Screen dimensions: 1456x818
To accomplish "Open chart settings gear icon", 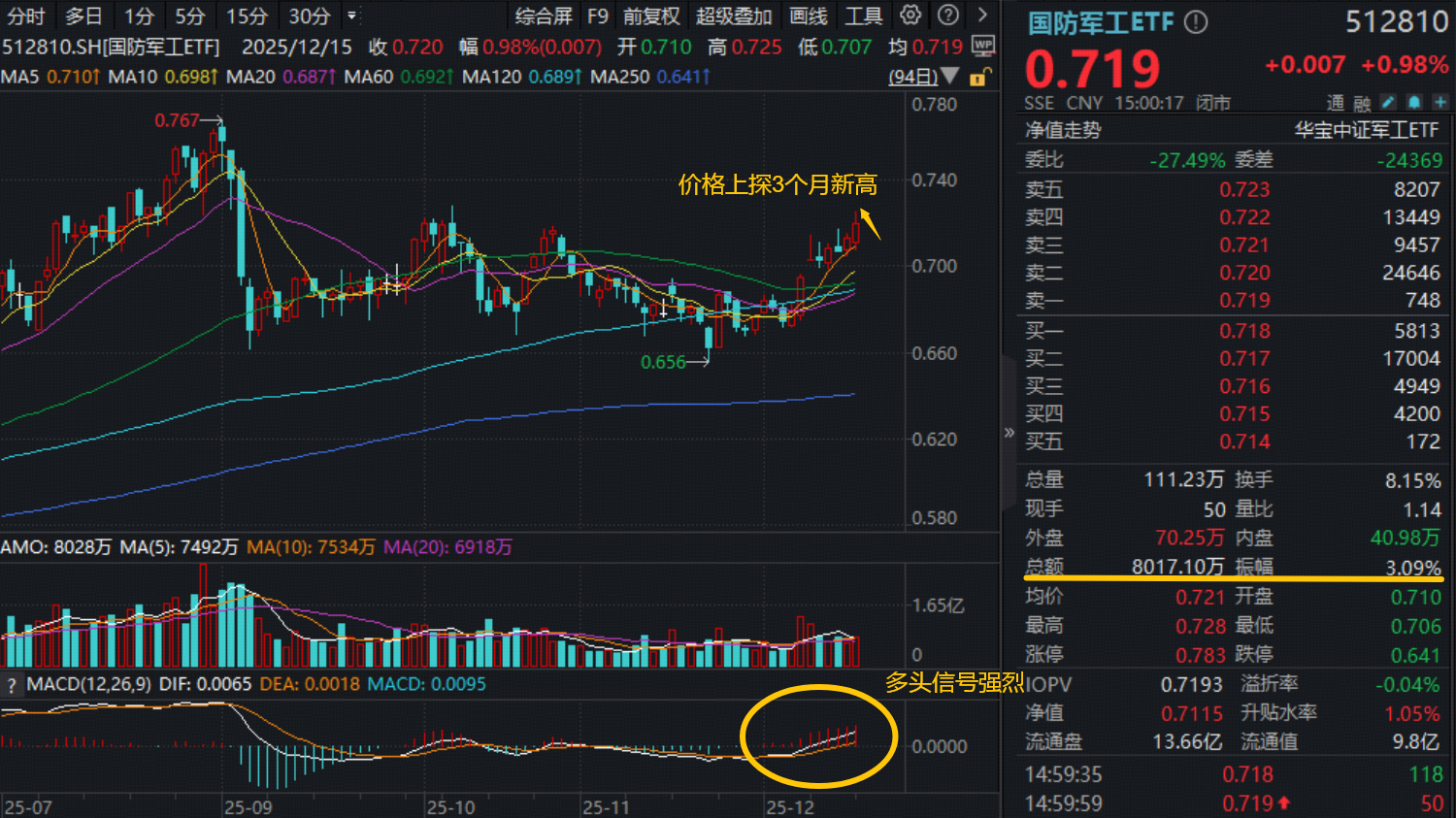I will [910, 16].
